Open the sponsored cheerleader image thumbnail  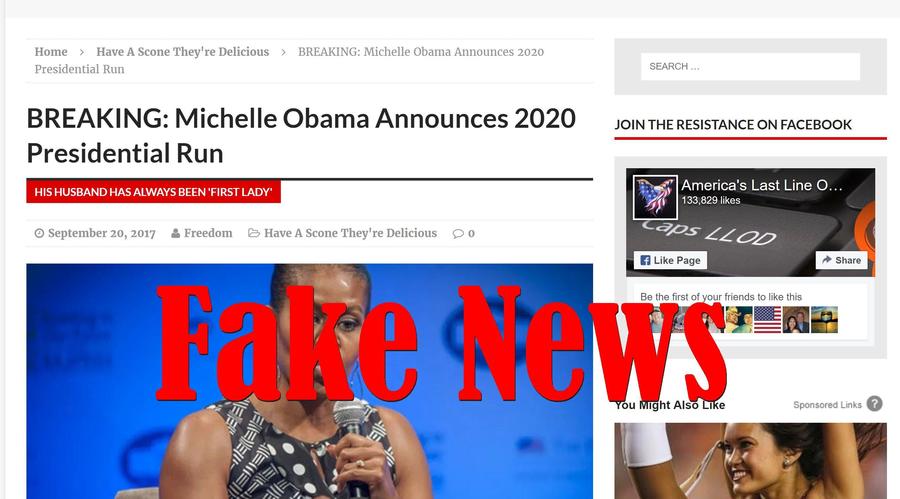[750, 461]
